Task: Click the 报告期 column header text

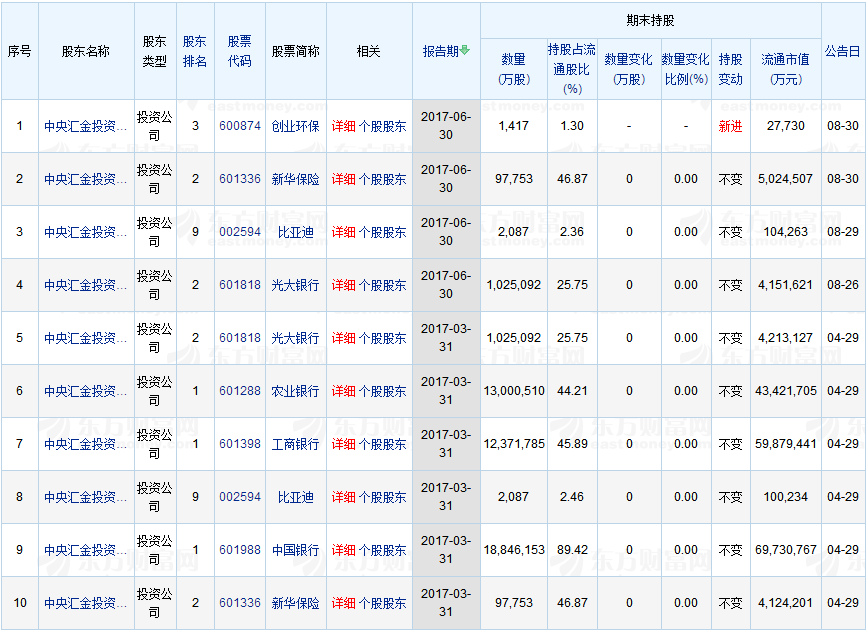Action: (441, 51)
